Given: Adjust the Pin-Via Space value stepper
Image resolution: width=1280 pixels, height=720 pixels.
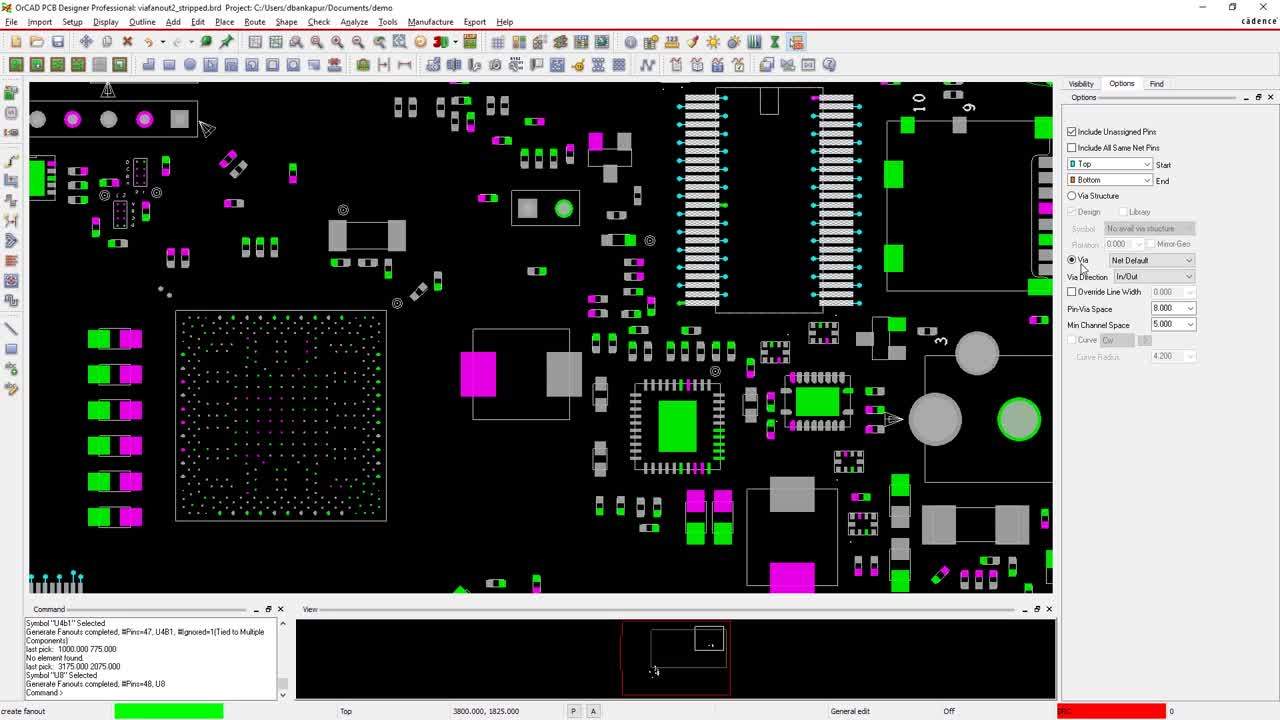Looking at the screenshot, I should [x=1190, y=308].
